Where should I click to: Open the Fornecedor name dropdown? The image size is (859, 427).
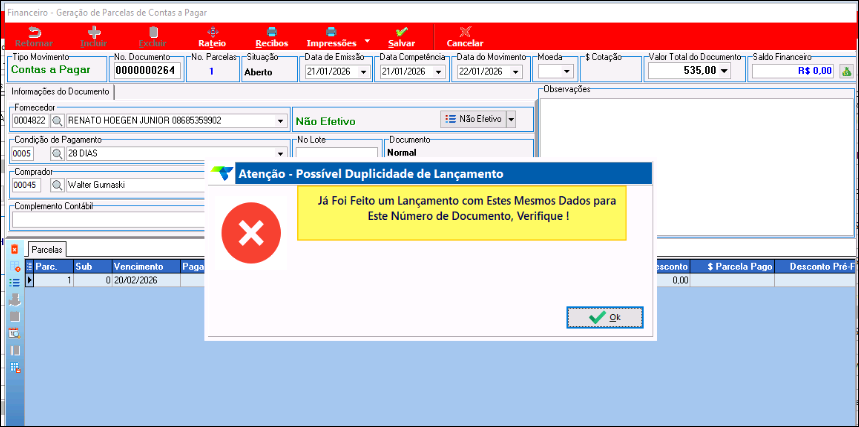point(280,121)
